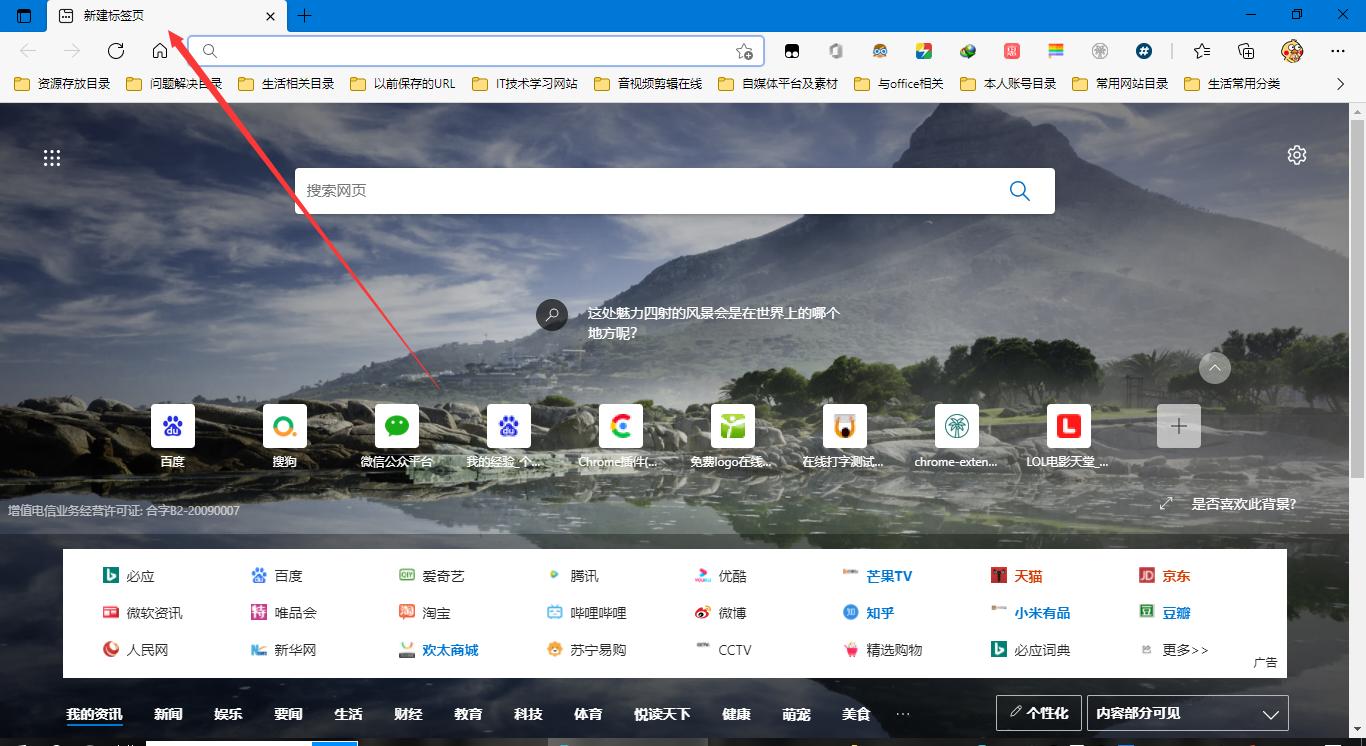Open the page settings gear icon

(1296, 155)
